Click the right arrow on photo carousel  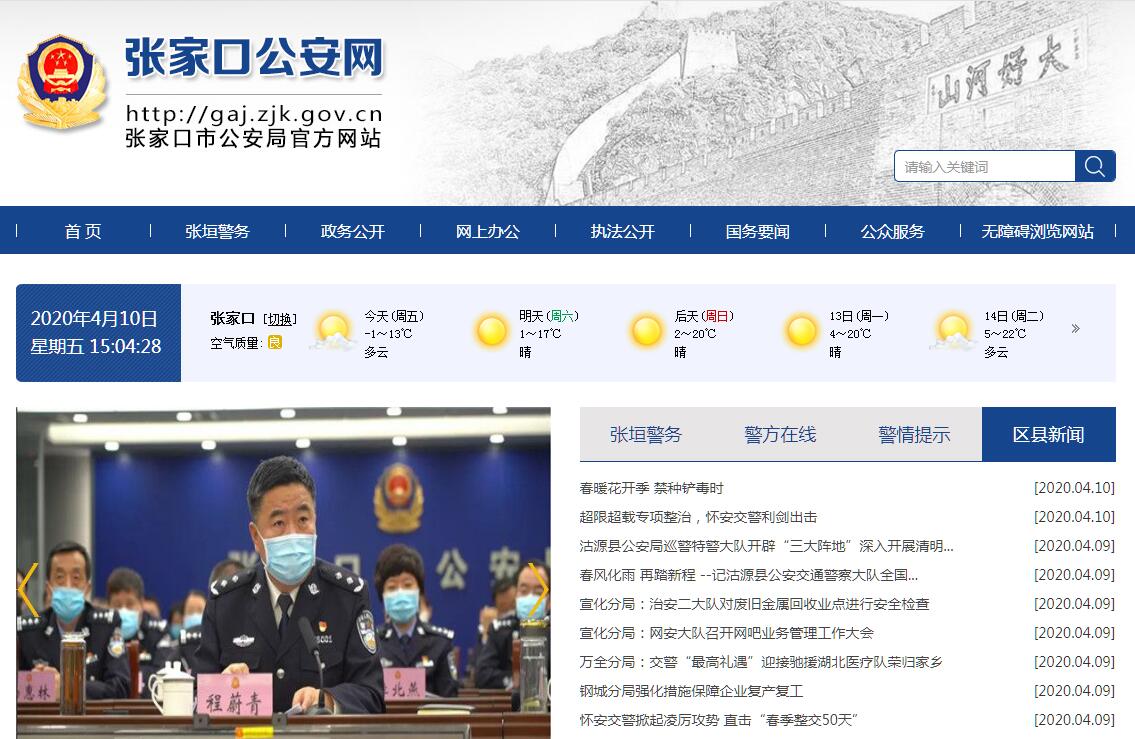click(537, 590)
